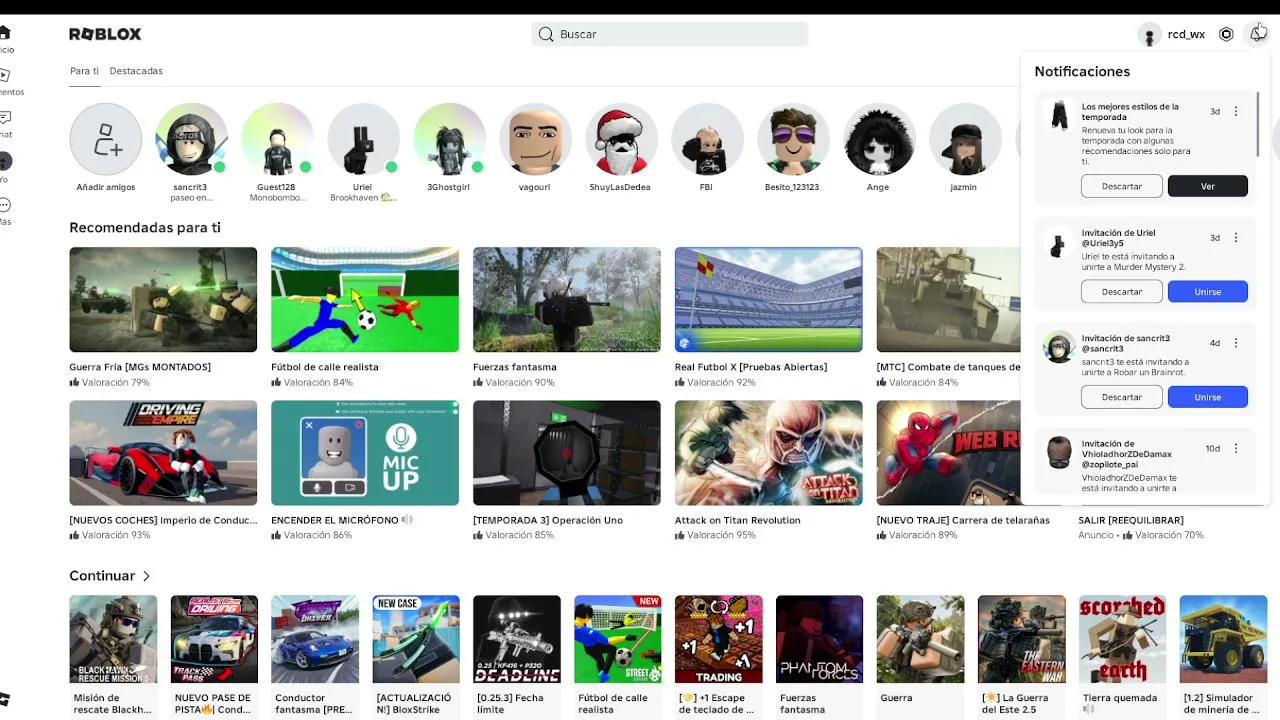Open friend Ange's avatar
Screen dimensions: 1280x720
(x=878, y=139)
